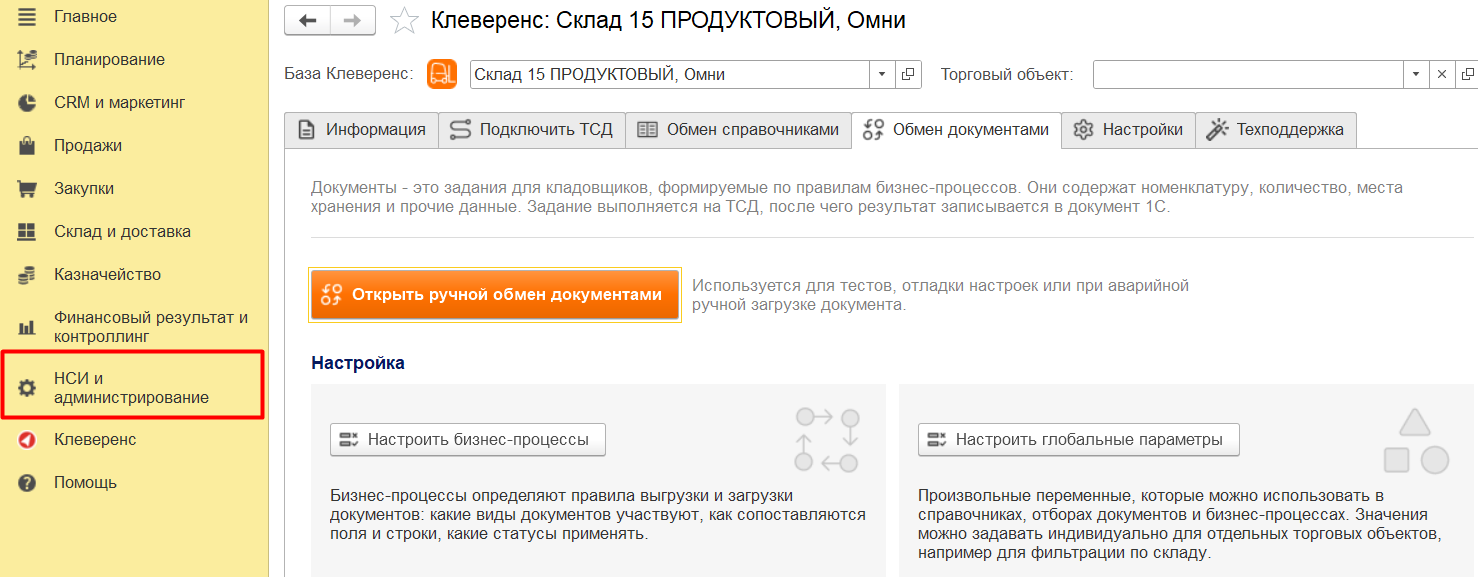Click Настроить бизнес-процессы button

tap(467, 440)
